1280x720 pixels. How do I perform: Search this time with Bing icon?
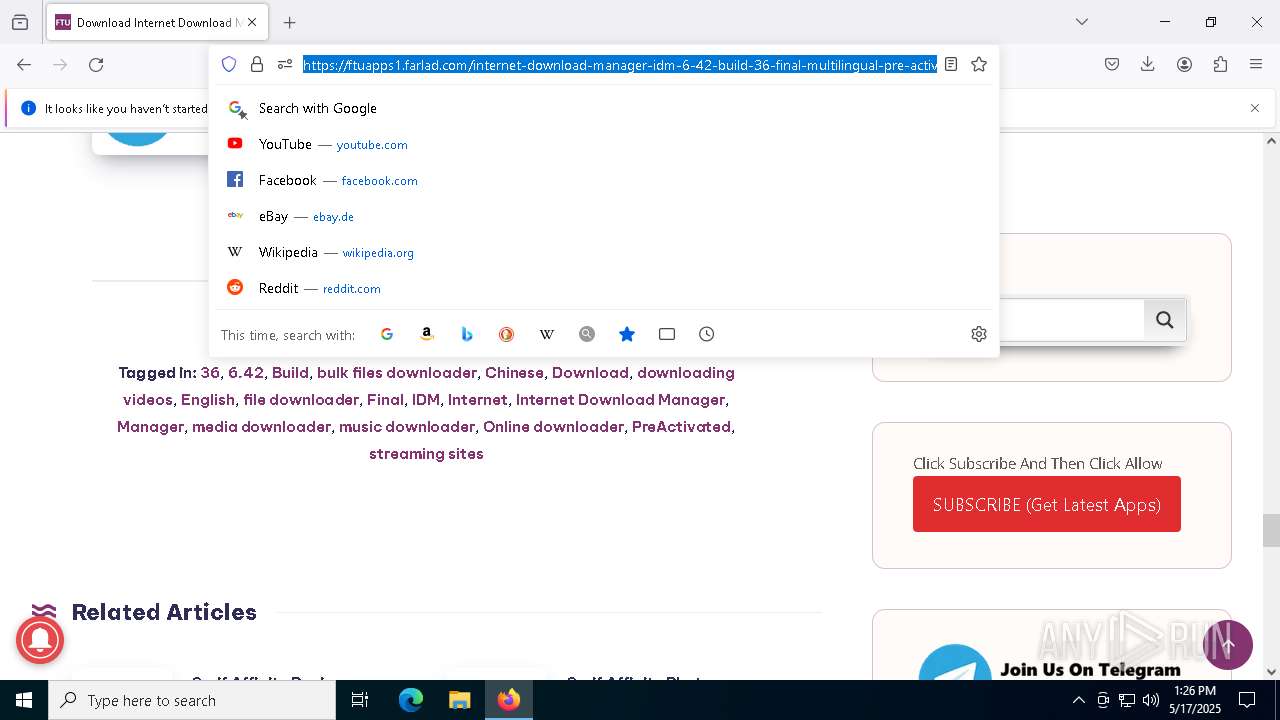[467, 334]
